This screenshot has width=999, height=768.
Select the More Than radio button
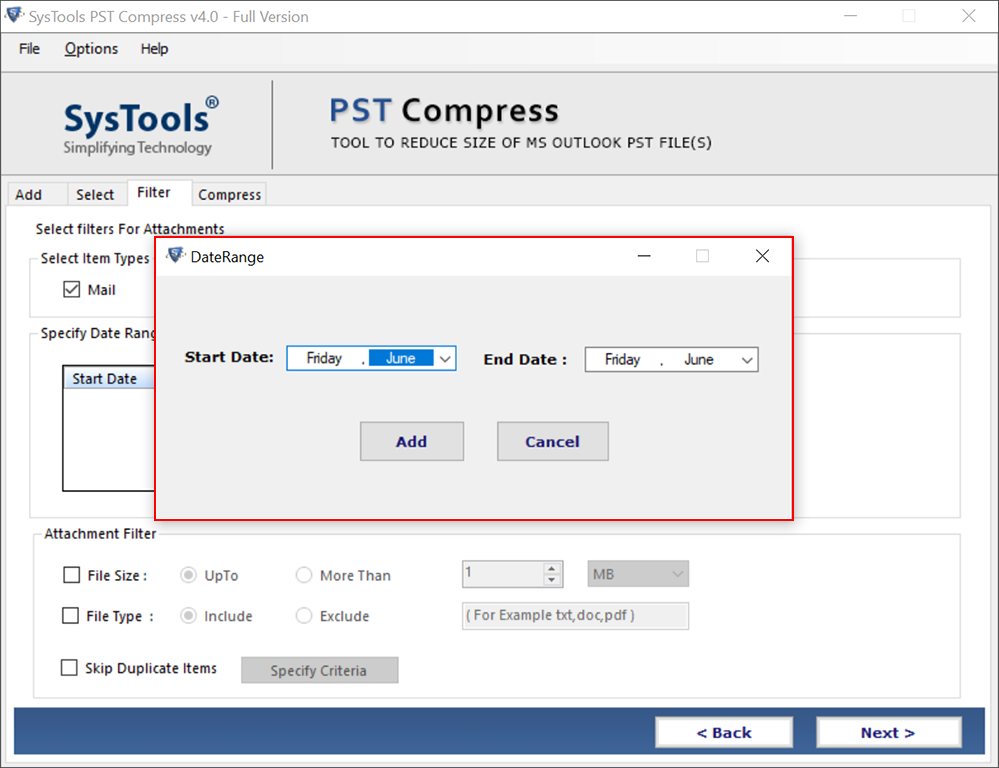coord(304,575)
